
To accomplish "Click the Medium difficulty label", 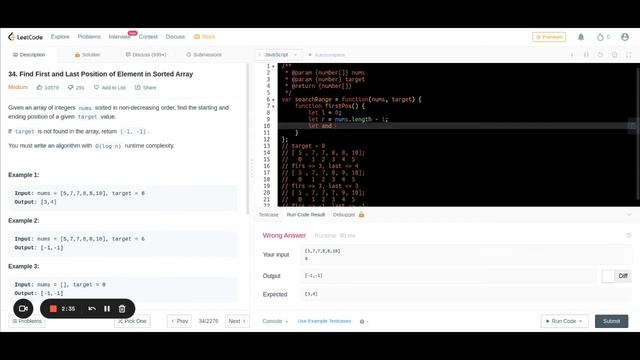I will click(18, 87).
